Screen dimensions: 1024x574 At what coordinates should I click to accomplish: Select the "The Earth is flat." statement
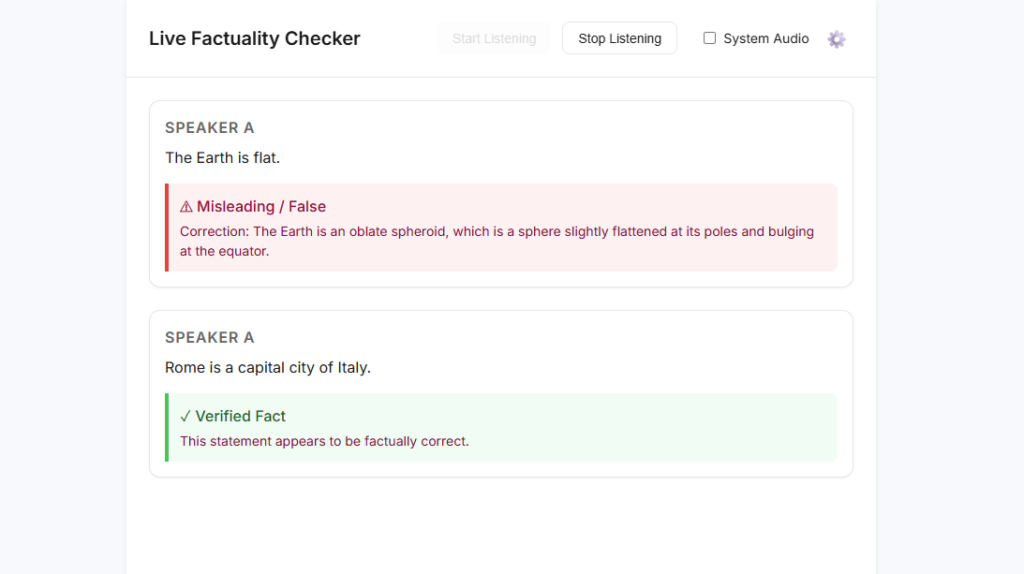point(222,158)
